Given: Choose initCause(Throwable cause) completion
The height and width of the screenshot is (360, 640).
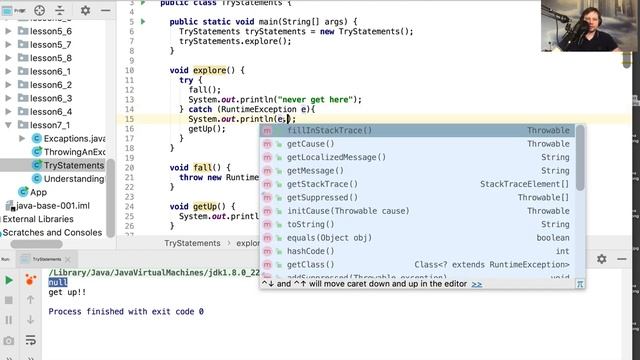Looking at the screenshot, I should [417, 211].
